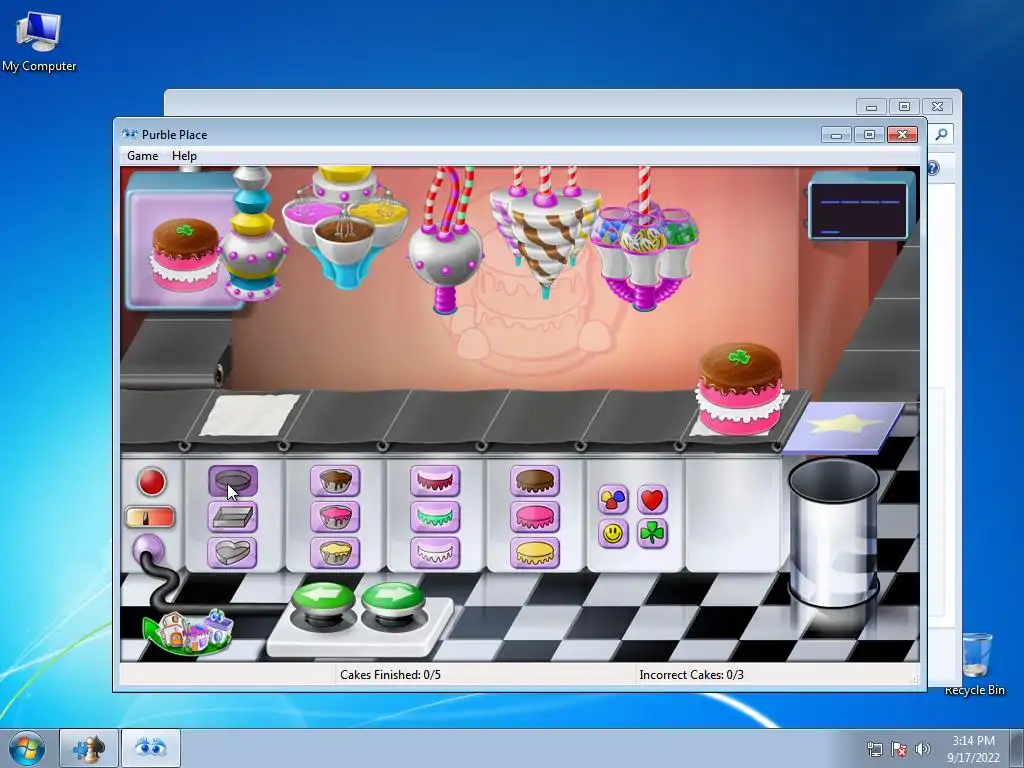Click the chess game taskbar icon

tap(89, 748)
